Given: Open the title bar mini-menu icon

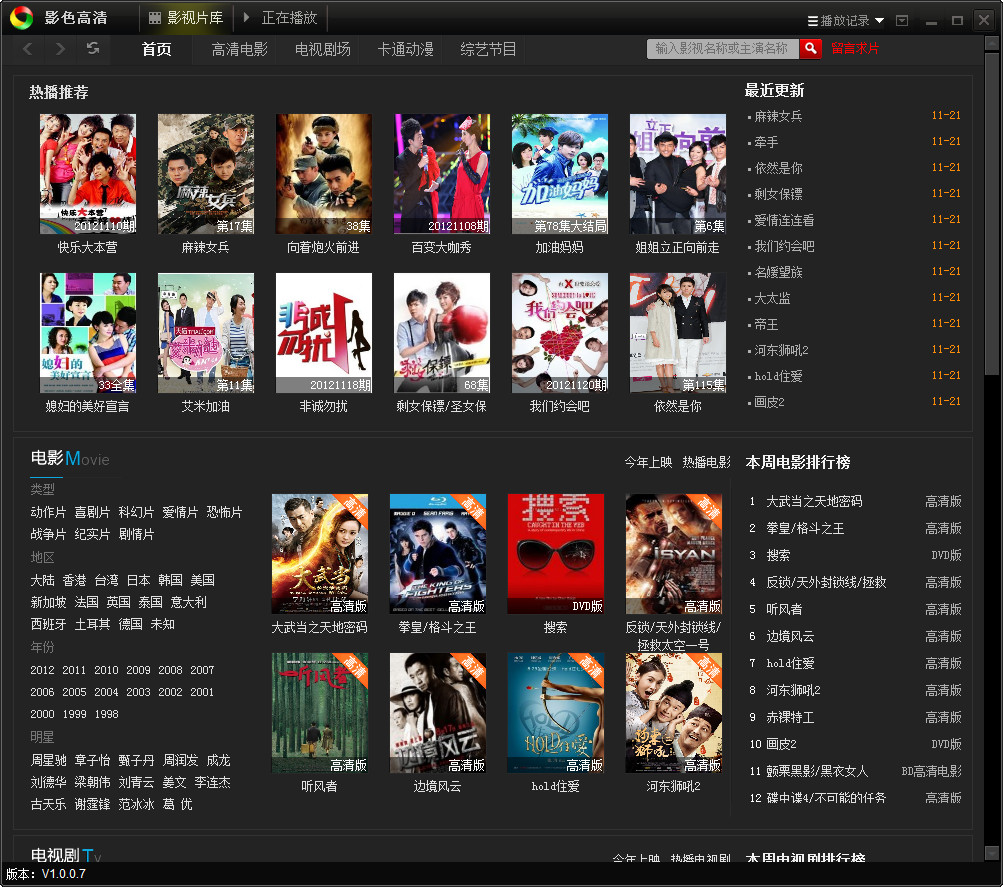Looking at the screenshot, I should click(902, 20).
